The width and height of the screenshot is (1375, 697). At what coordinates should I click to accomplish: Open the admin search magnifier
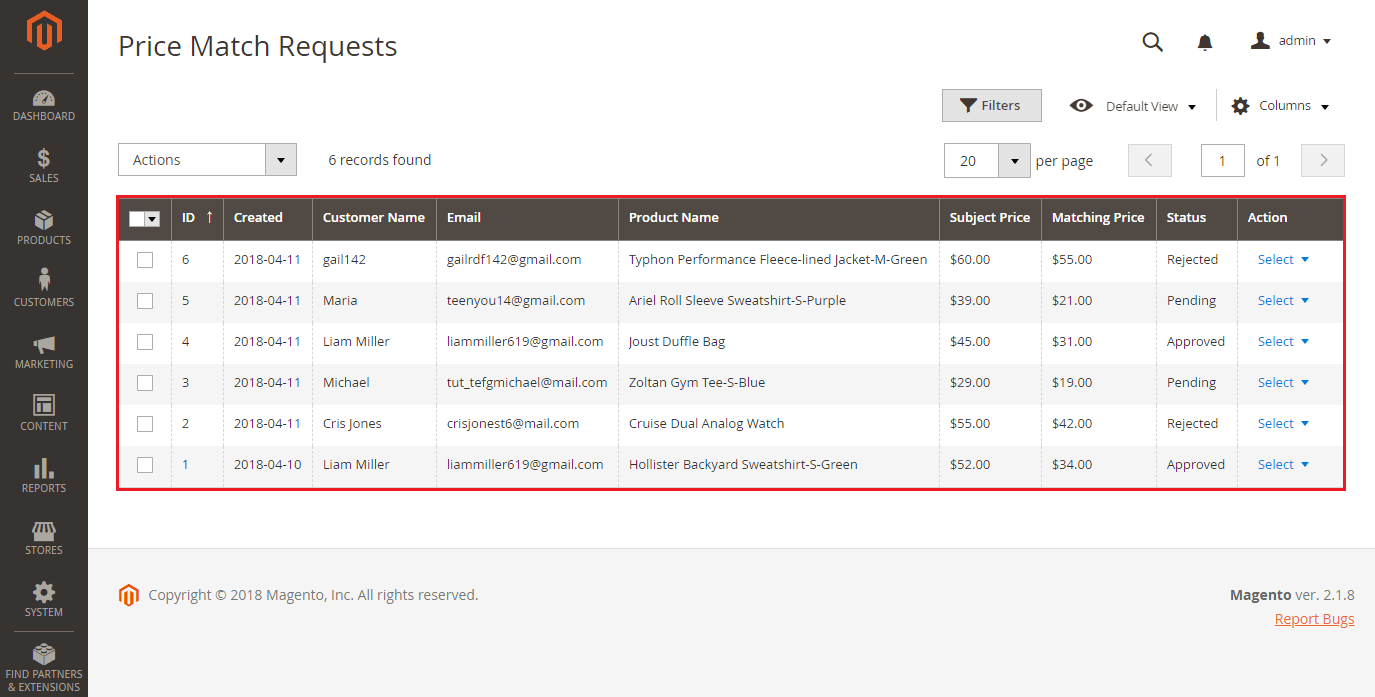[1152, 42]
